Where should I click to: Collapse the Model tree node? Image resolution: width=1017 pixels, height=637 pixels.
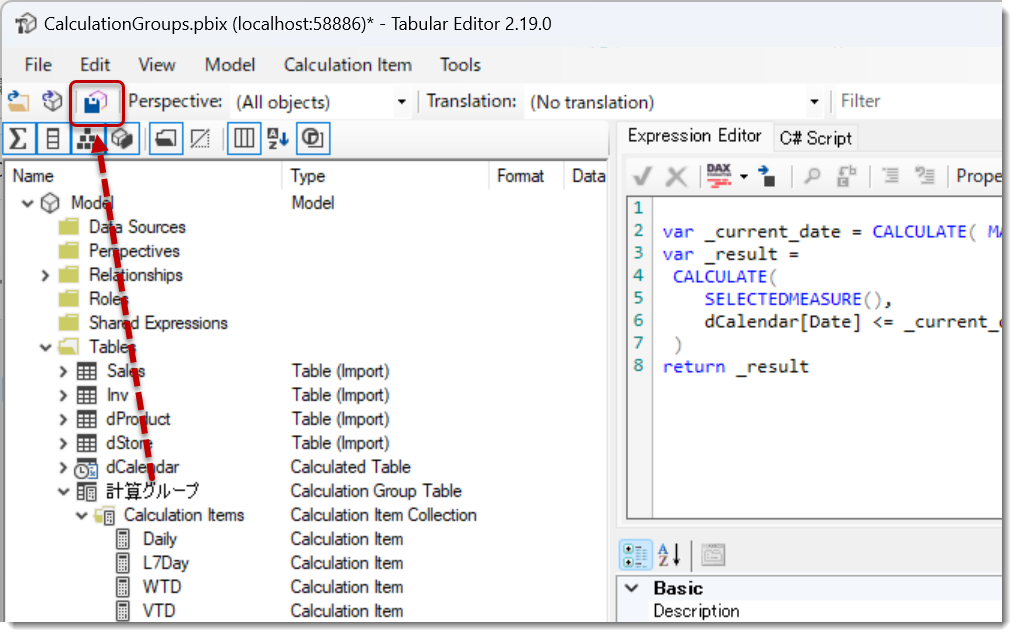[27, 204]
